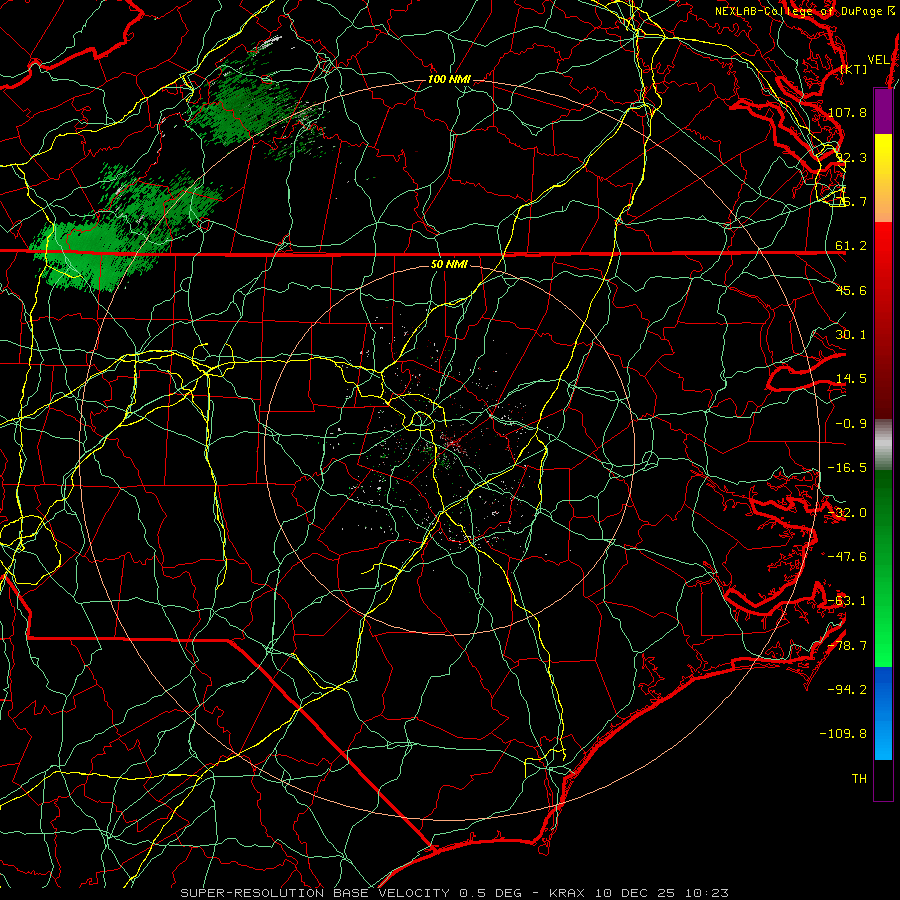Click the 107.8 velocity scale value
This screenshot has width=900, height=900.
(847, 112)
